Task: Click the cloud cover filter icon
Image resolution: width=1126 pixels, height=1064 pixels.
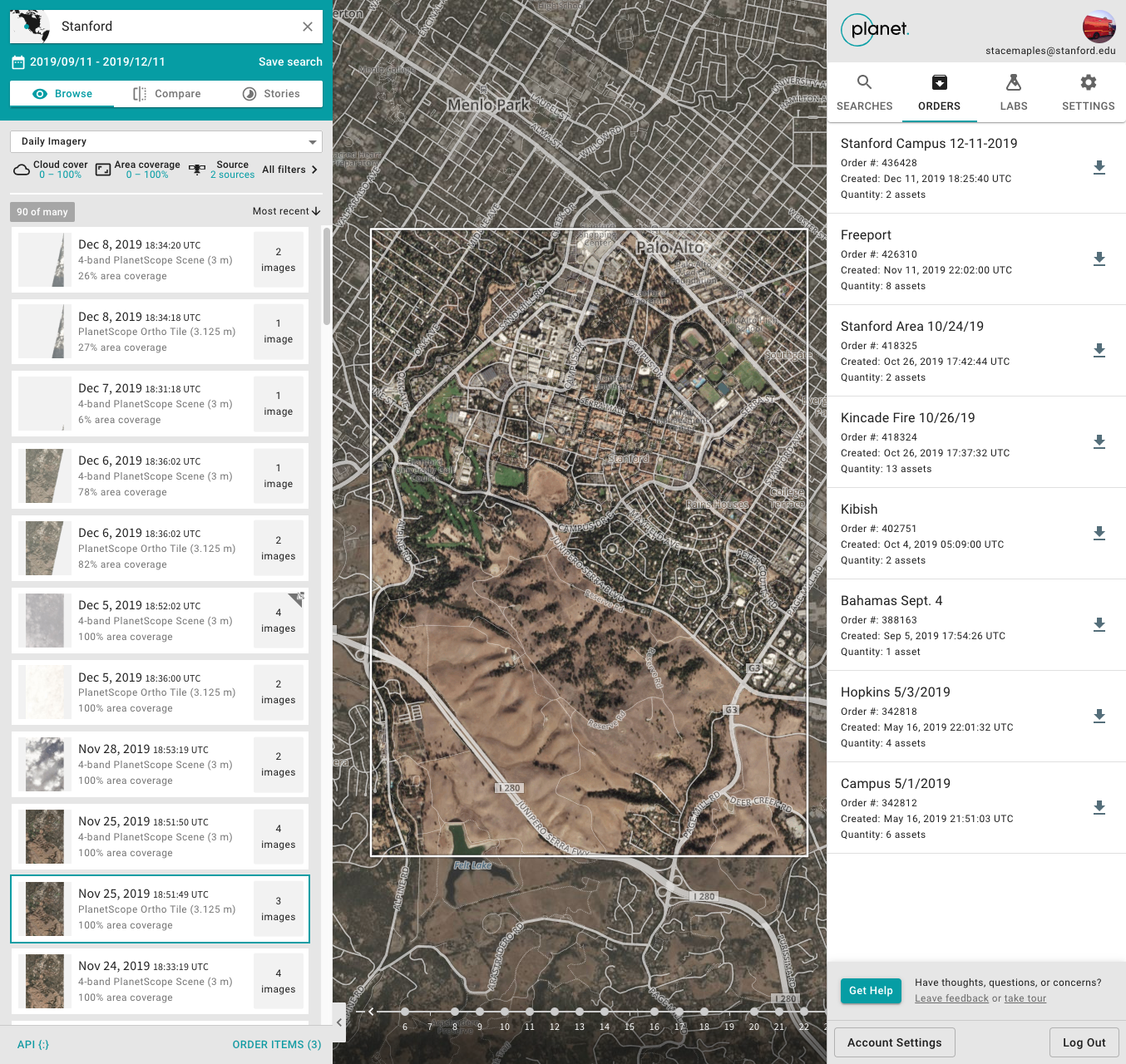Action: tap(22, 170)
